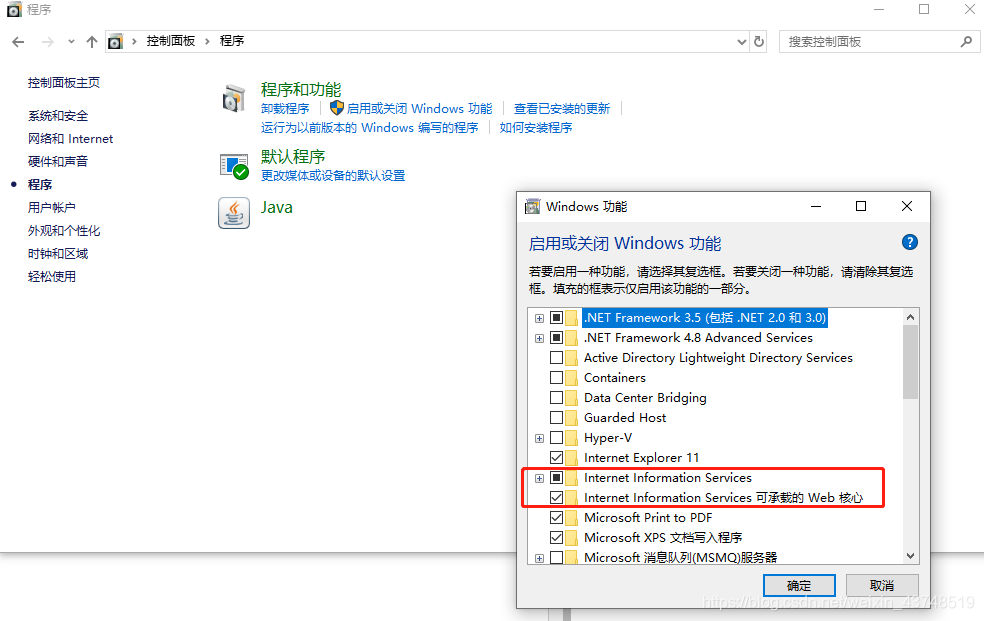Viewport: 984px width, 621px height.
Task: Open 硬件和声音 category
Action: pyautogui.click(x=58, y=162)
